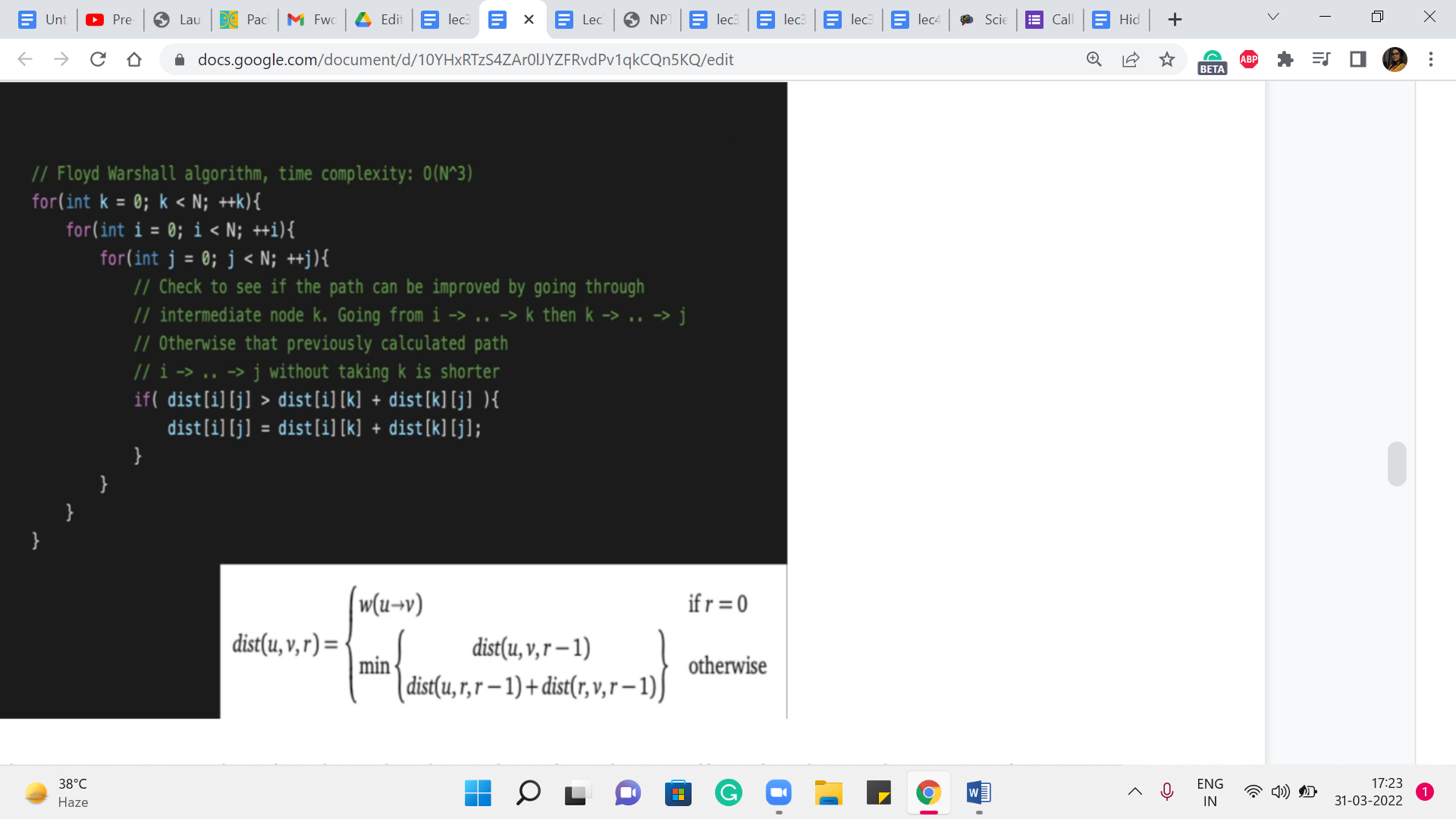Click the browser home icon
This screenshot has width=1456, height=819.
(x=134, y=59)
